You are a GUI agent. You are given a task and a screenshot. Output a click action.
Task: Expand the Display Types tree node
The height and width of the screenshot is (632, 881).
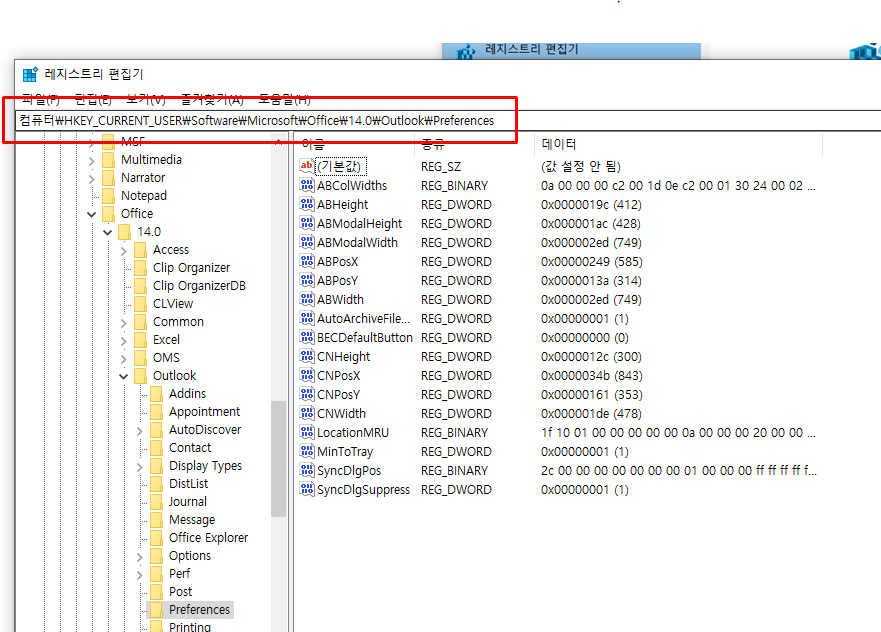pos(140,467)
